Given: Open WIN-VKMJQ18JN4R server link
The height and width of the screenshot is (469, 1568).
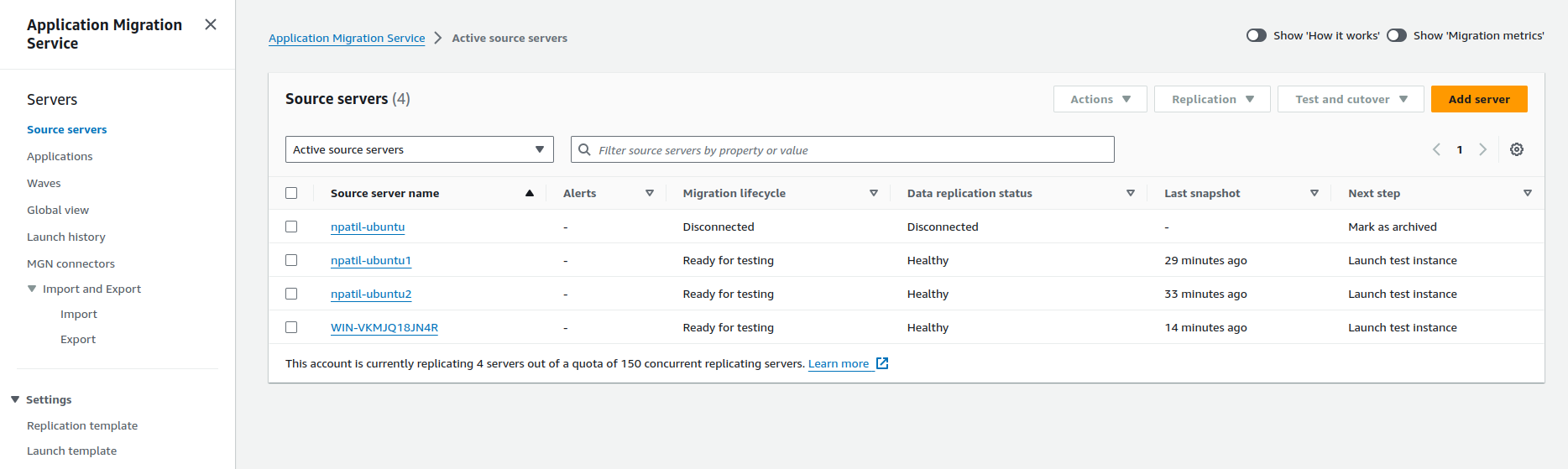Looking at the screenshot, I should coord(384,327).
